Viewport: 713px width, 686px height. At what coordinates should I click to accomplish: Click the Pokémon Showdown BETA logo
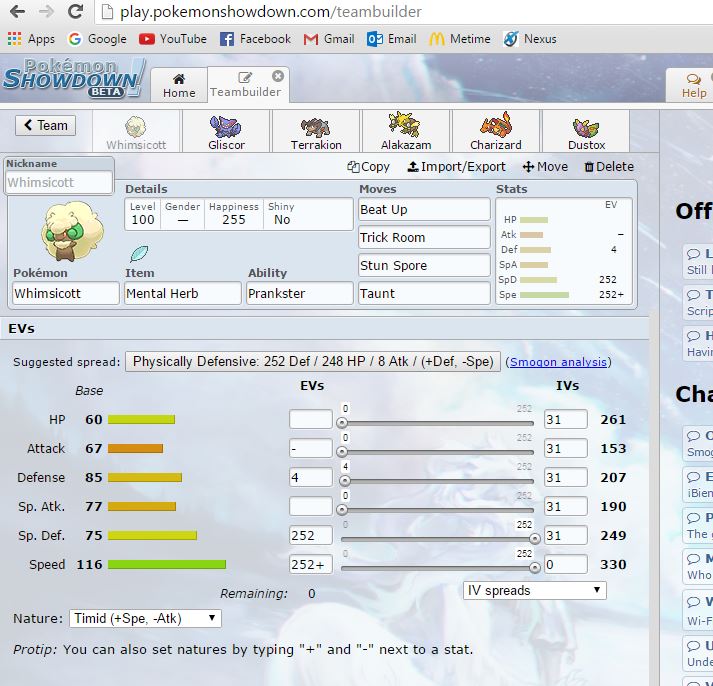(x=73, y=78)
